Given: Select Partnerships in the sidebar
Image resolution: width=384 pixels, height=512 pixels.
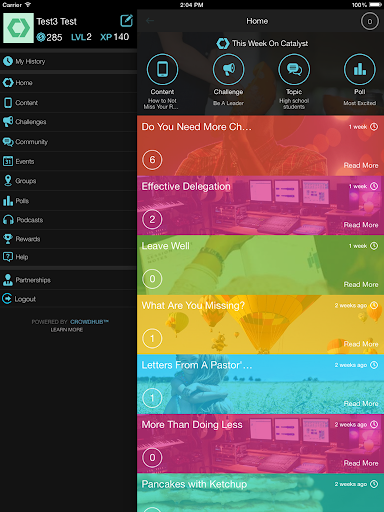Looking at the screenshot, I should 68,280.
